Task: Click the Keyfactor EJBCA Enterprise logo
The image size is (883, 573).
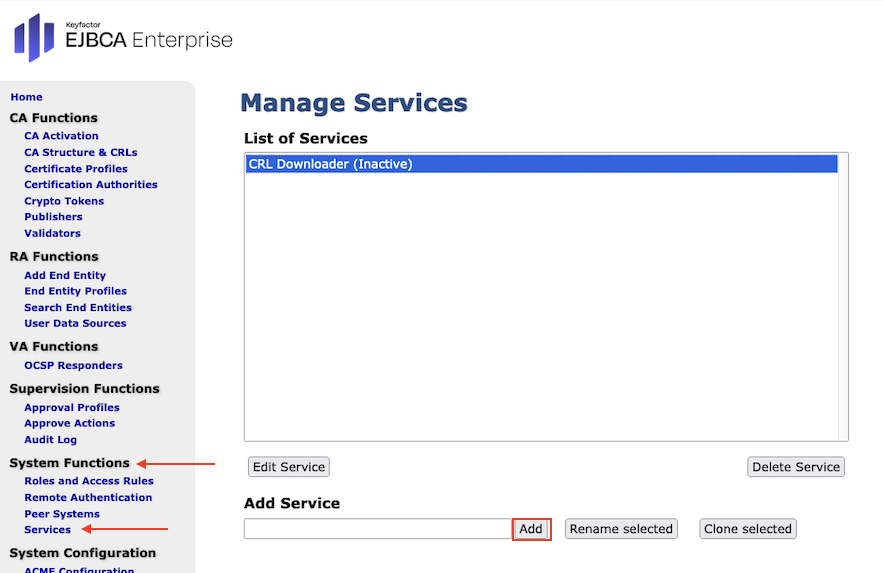Action: tap(122, 38)
